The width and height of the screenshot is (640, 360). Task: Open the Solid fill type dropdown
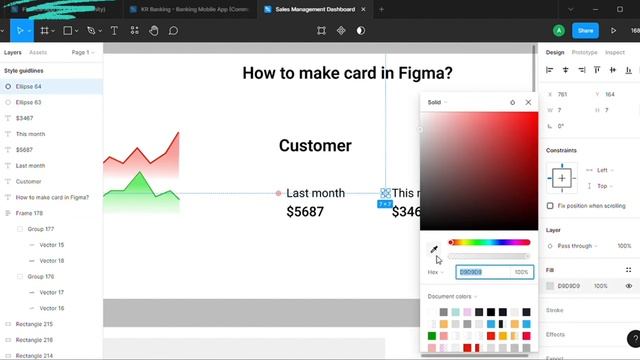tap(437, 102)
